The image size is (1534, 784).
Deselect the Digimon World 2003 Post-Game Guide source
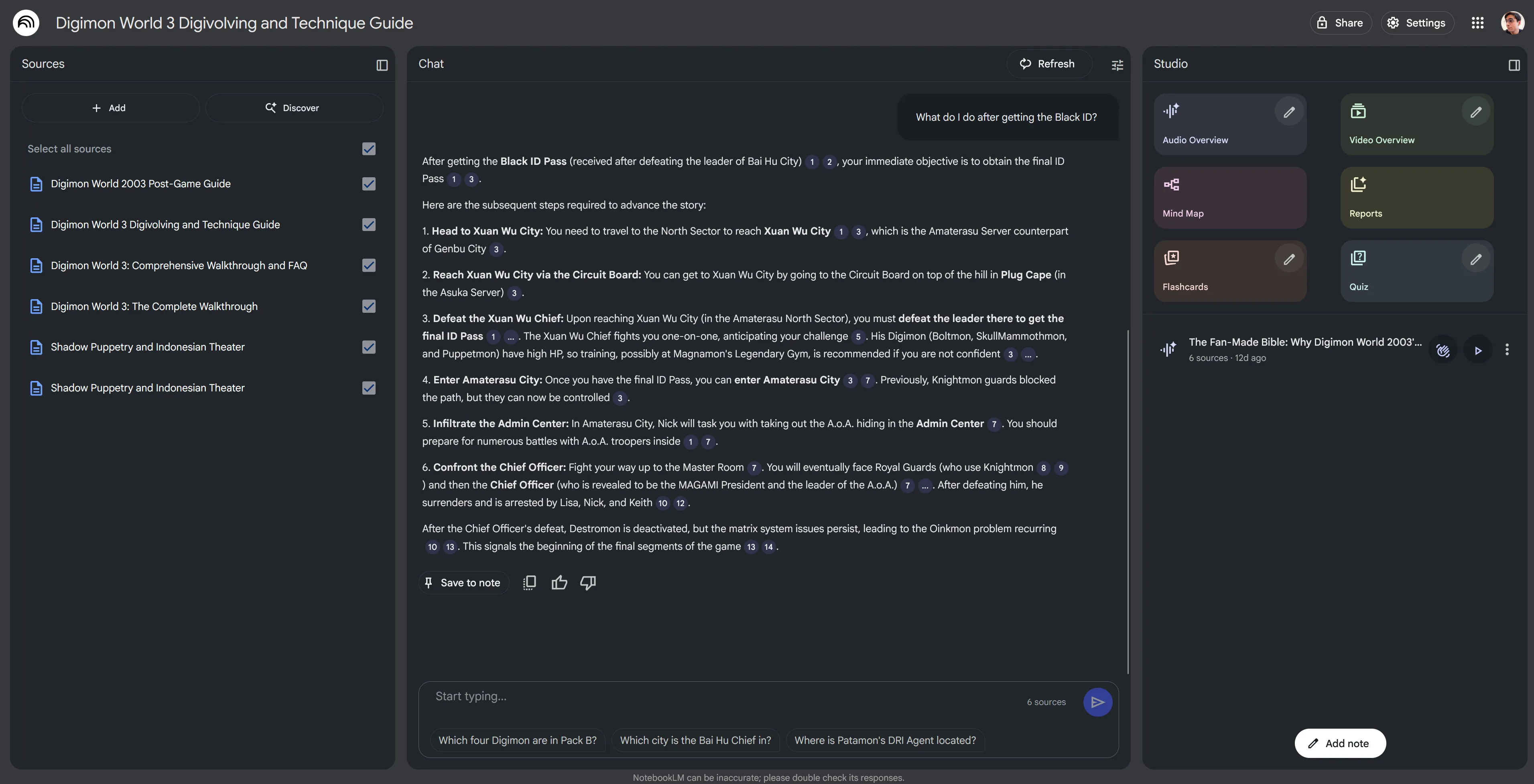tap(368, 184)
